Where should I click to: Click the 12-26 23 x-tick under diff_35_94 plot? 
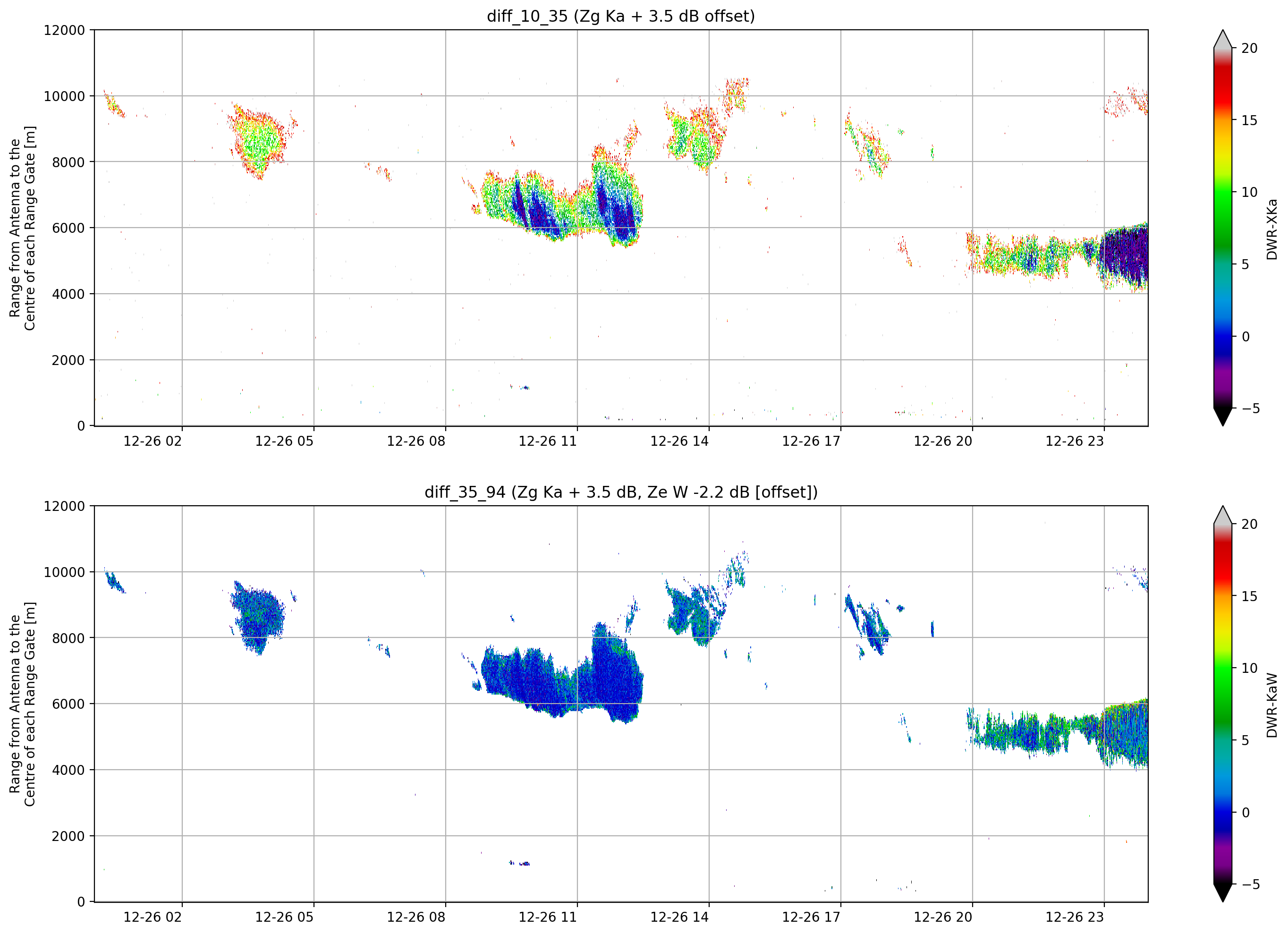tap(1075, 917)
